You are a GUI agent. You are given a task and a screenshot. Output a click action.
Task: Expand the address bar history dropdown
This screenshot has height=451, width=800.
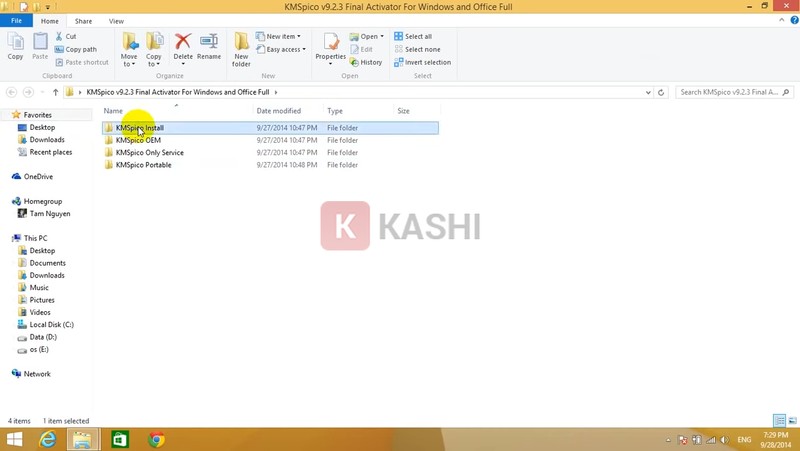tap(648, 92)
